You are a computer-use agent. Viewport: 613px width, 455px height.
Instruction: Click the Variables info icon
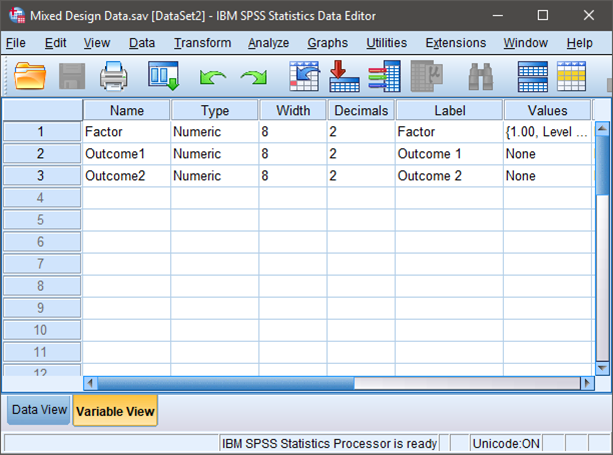pos(385,76)
